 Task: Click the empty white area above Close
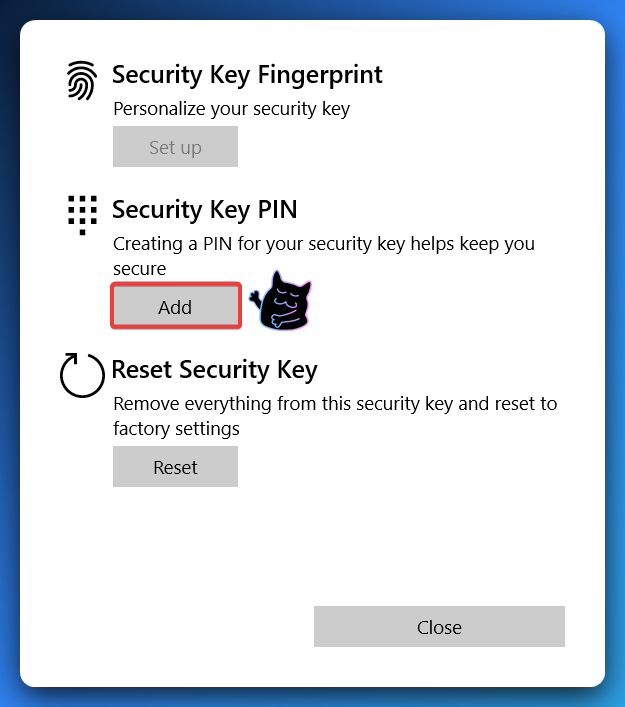(x=439, y=548)
